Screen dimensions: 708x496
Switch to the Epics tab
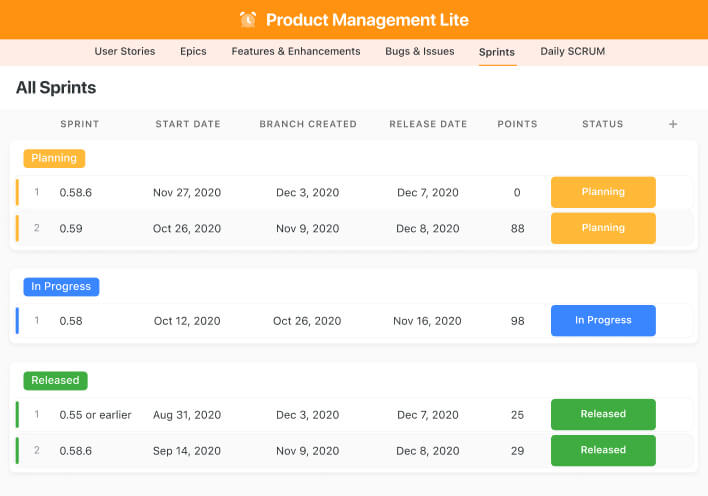(x=193, y=52)
